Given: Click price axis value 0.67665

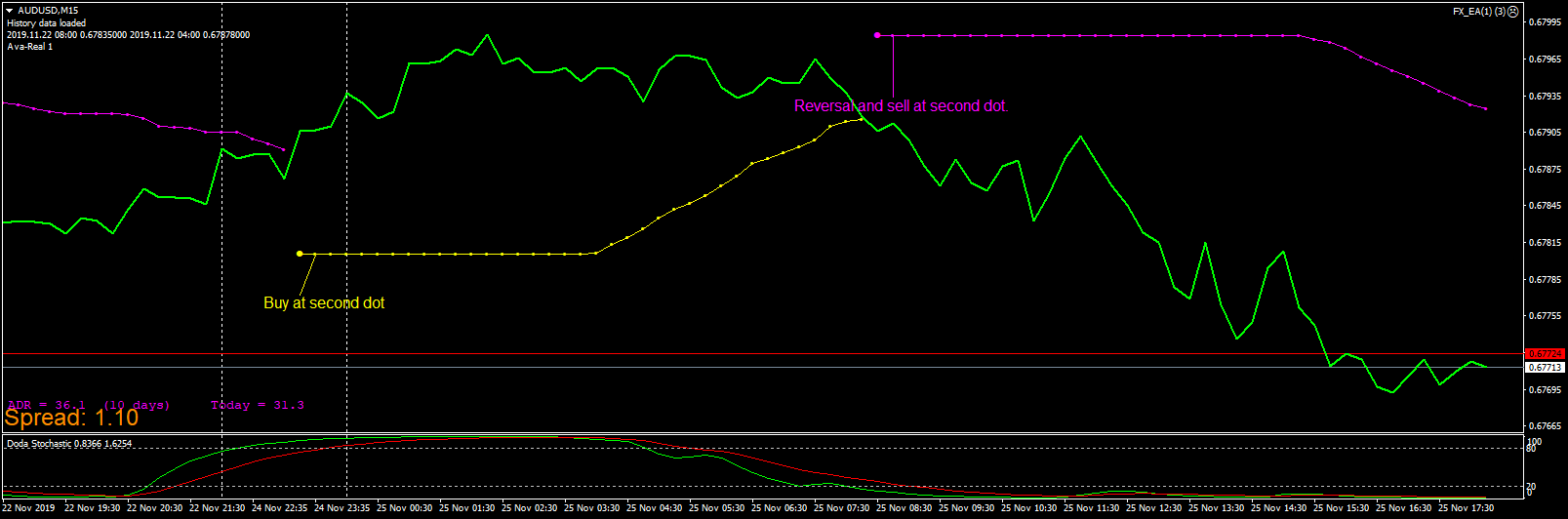Looking at the screenshot, I should click(1545, 426).
